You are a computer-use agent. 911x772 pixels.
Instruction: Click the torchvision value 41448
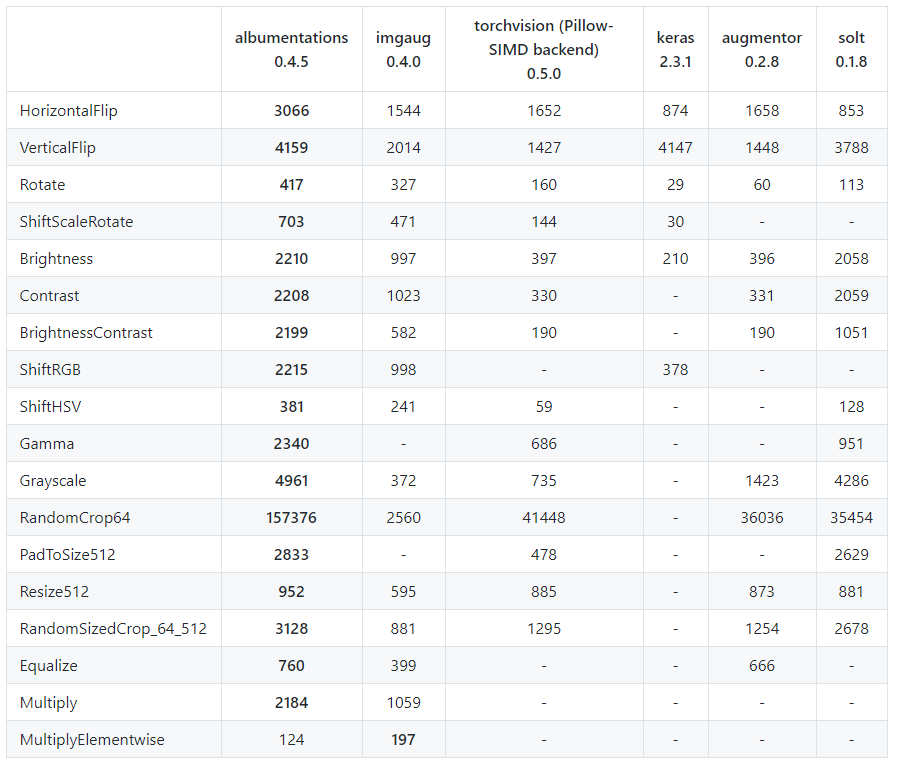click(x=544, y=518)
